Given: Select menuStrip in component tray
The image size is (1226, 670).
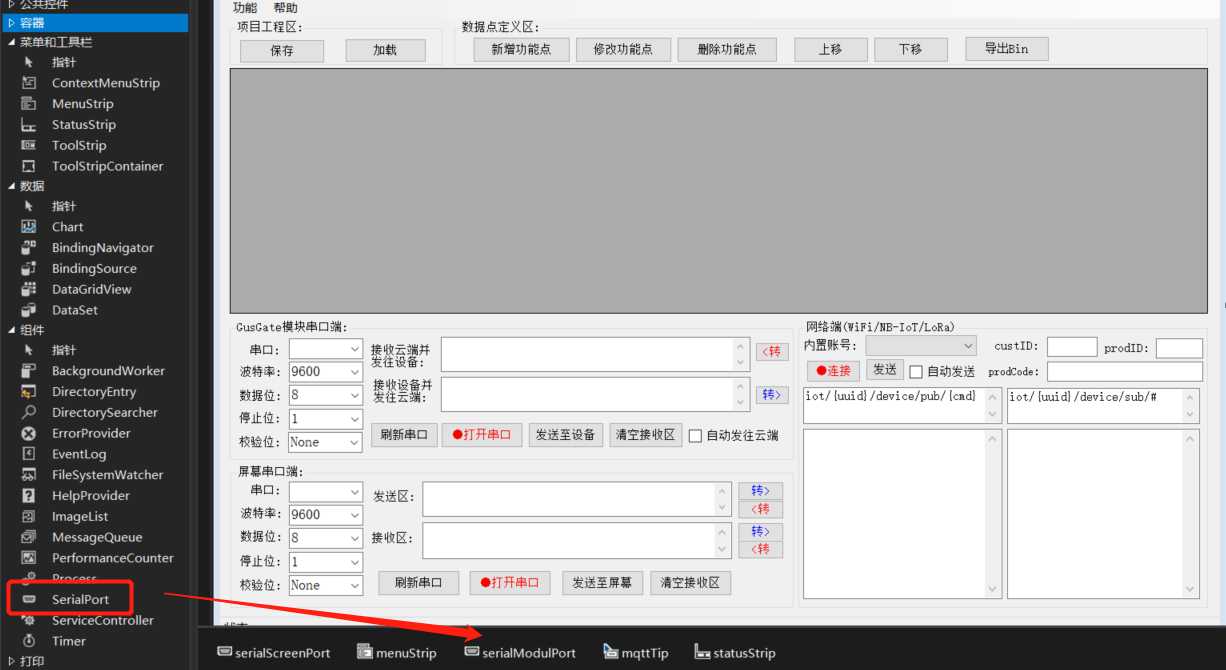Looking at the screenshot, I should point(396,653).
